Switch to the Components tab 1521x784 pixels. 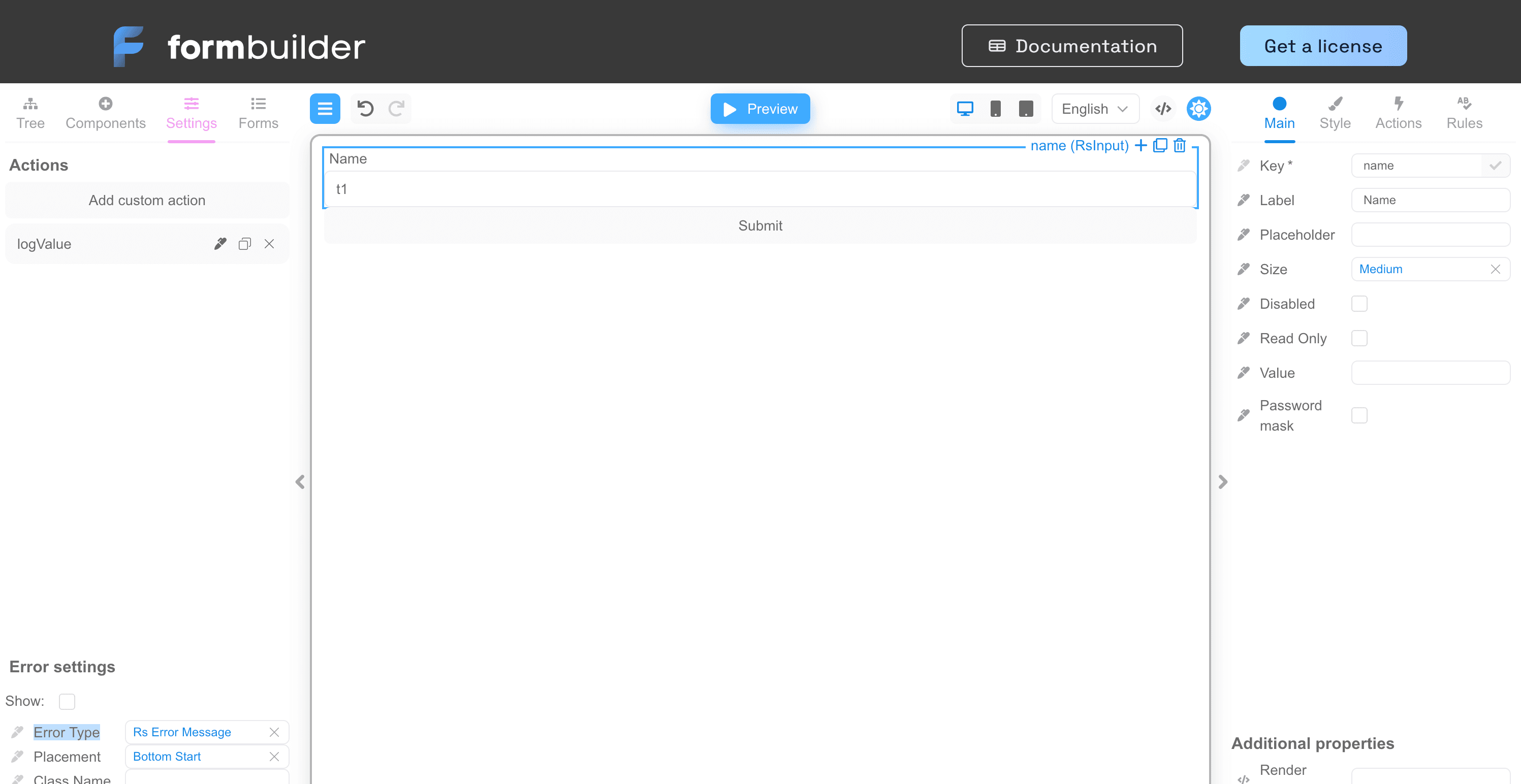(x=105, y=113)
